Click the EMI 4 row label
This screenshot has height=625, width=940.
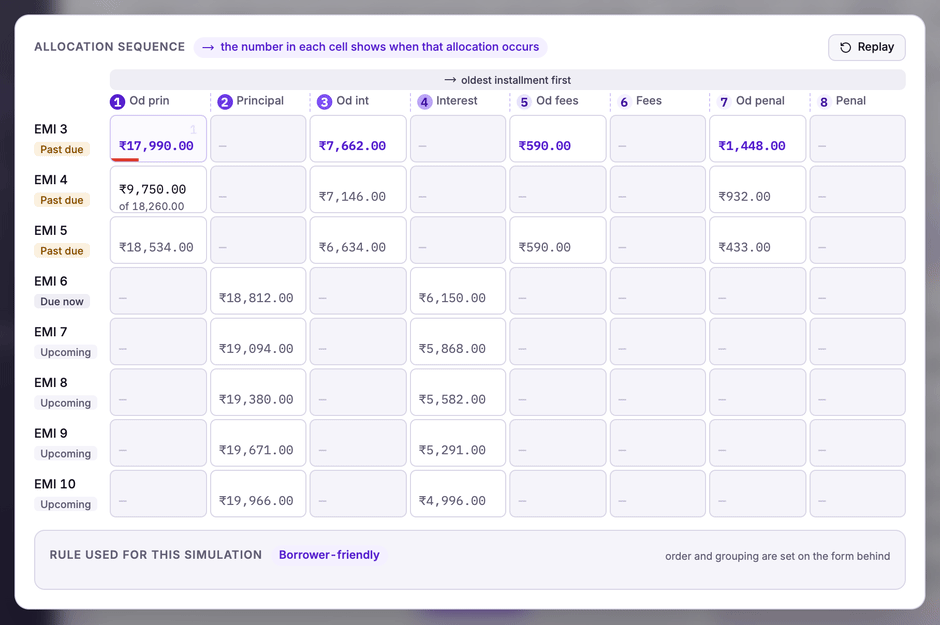[51, 180]
